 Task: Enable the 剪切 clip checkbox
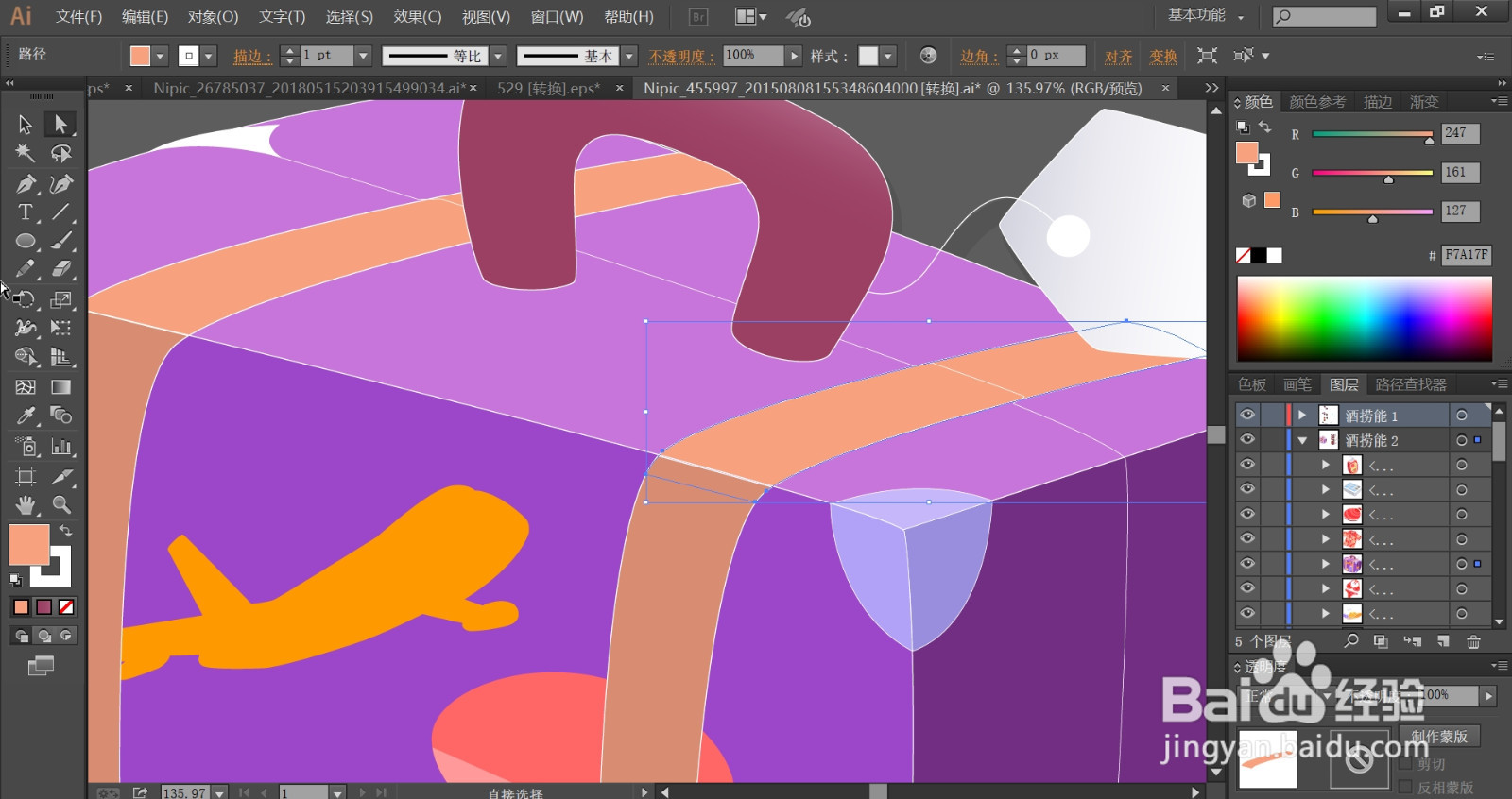pyautogui.click(x=1405, y=764)
